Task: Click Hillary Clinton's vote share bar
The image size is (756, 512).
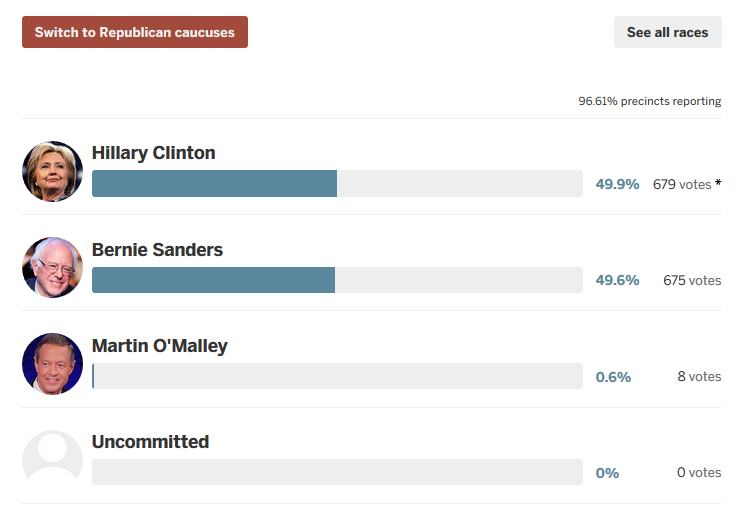Action: tap(215, 184)
